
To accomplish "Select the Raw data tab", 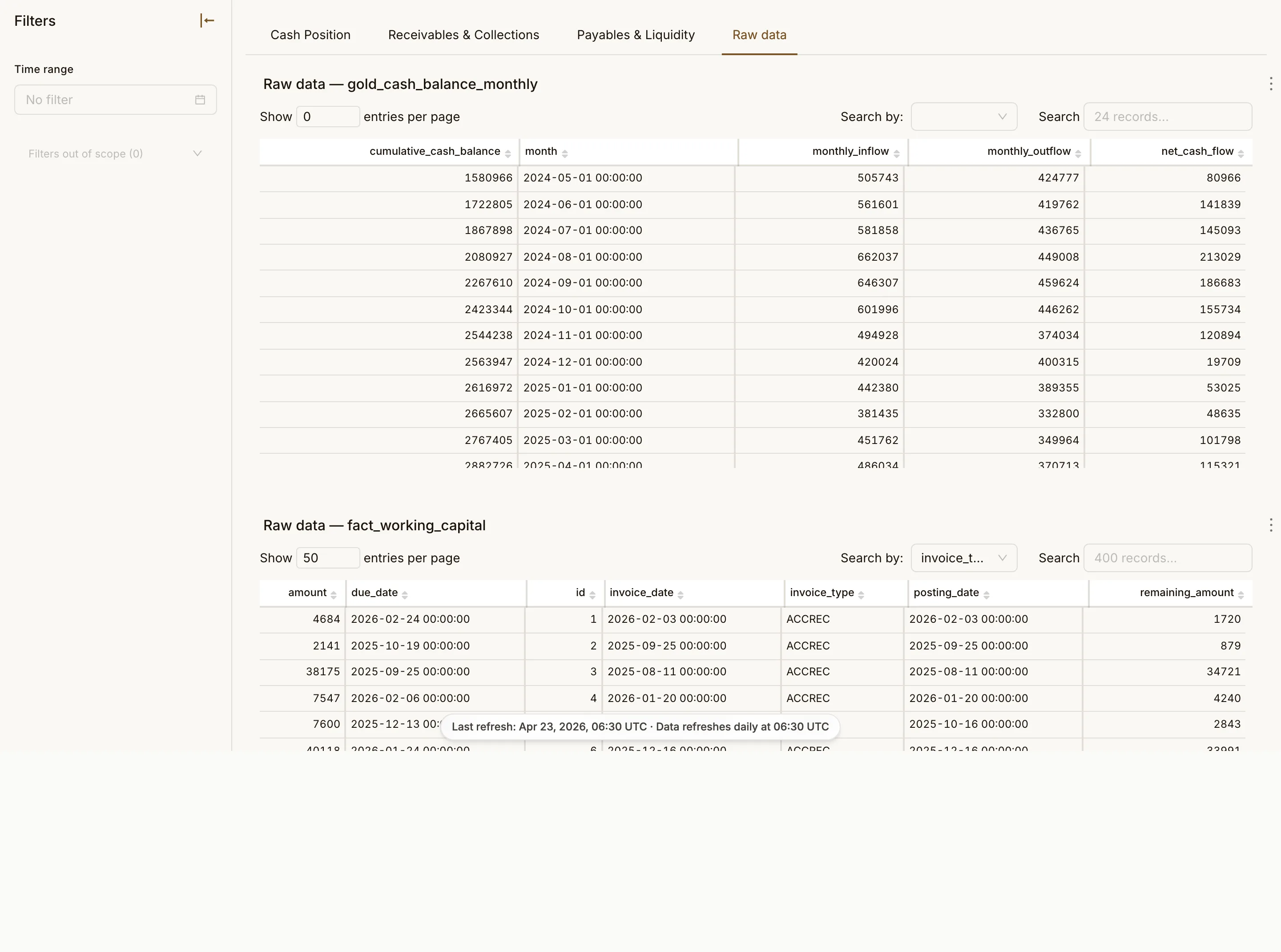I will coord(759,35).
